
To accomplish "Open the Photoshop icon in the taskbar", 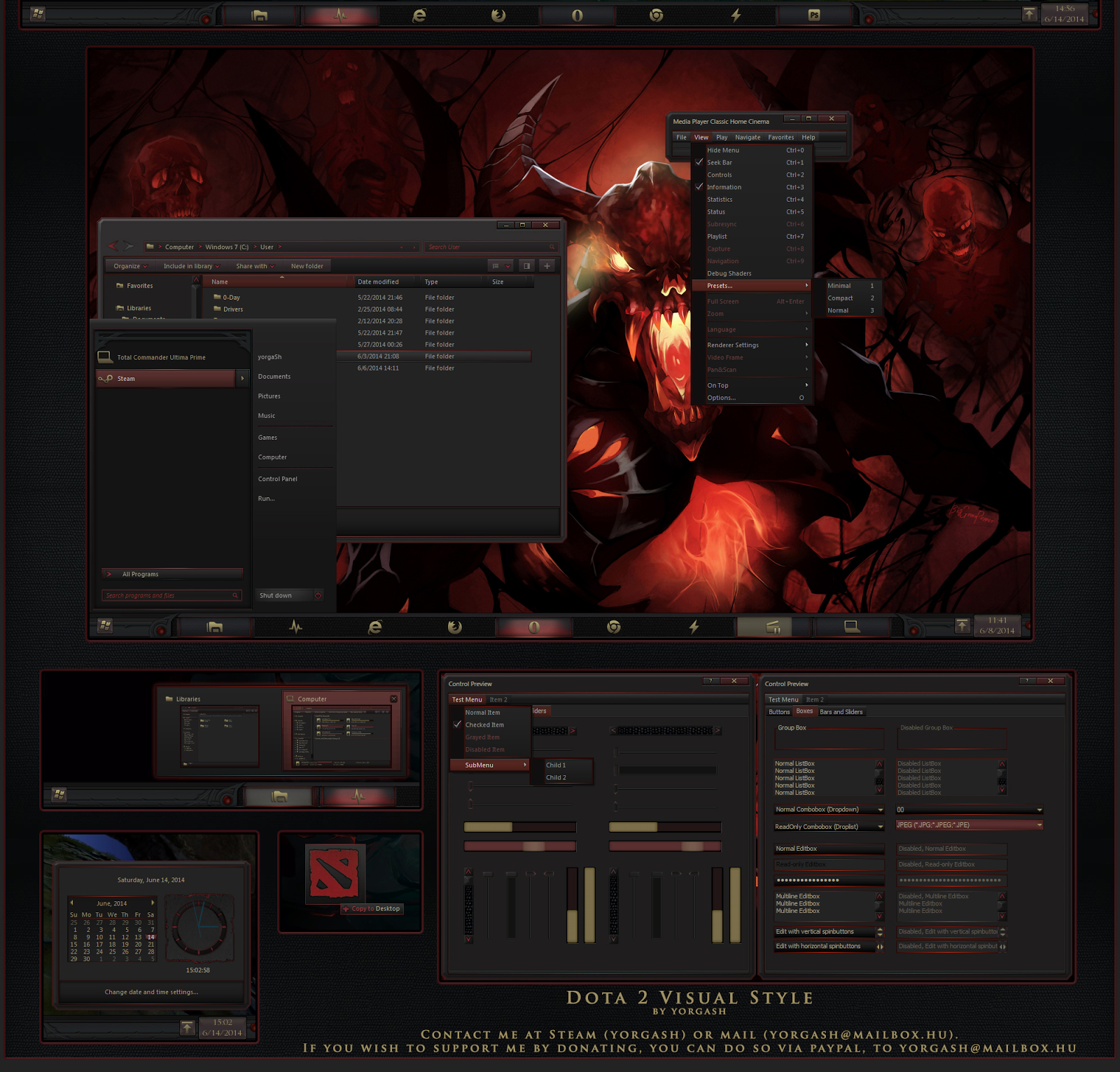I will pyautogui.click(x=814, y=15).
